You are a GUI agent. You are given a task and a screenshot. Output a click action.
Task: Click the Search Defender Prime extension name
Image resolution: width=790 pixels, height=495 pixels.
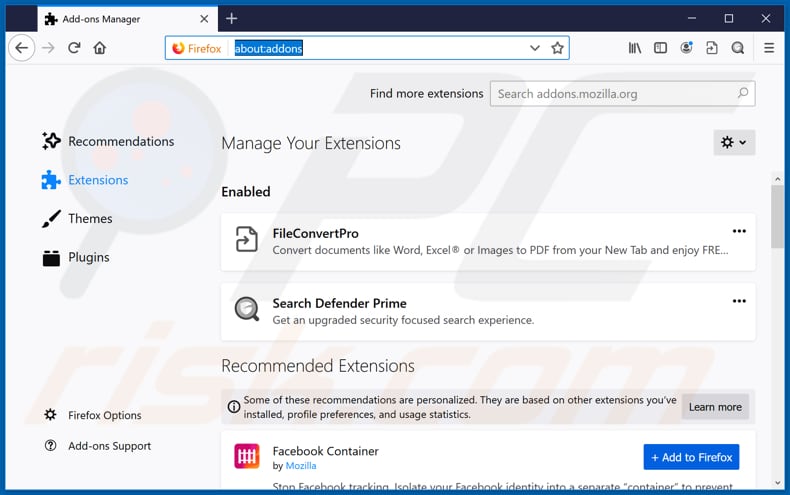(339, 303)
